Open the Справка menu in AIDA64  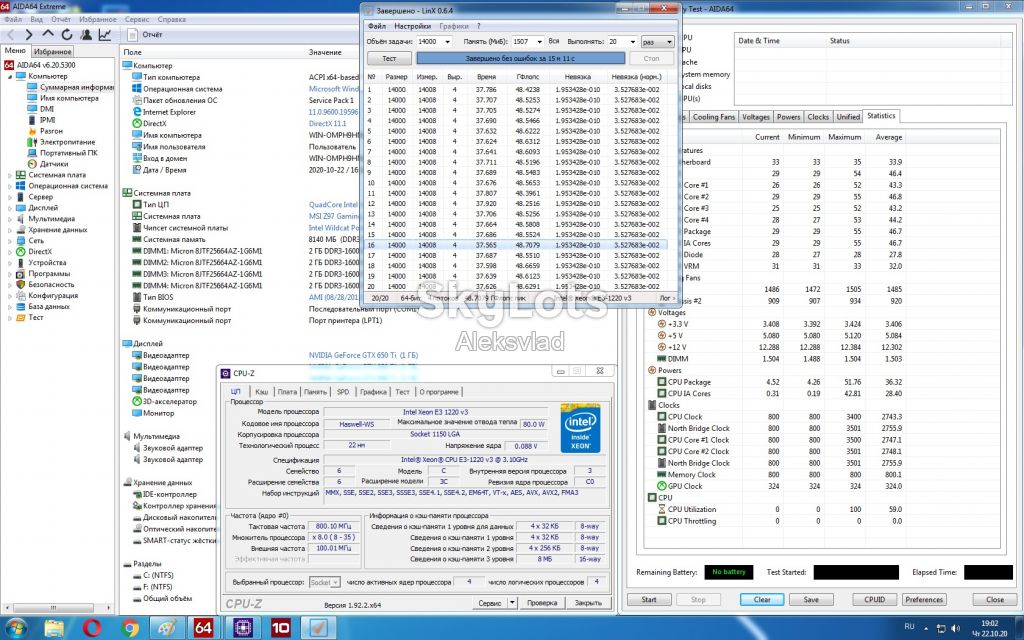(x=172, y=20)
